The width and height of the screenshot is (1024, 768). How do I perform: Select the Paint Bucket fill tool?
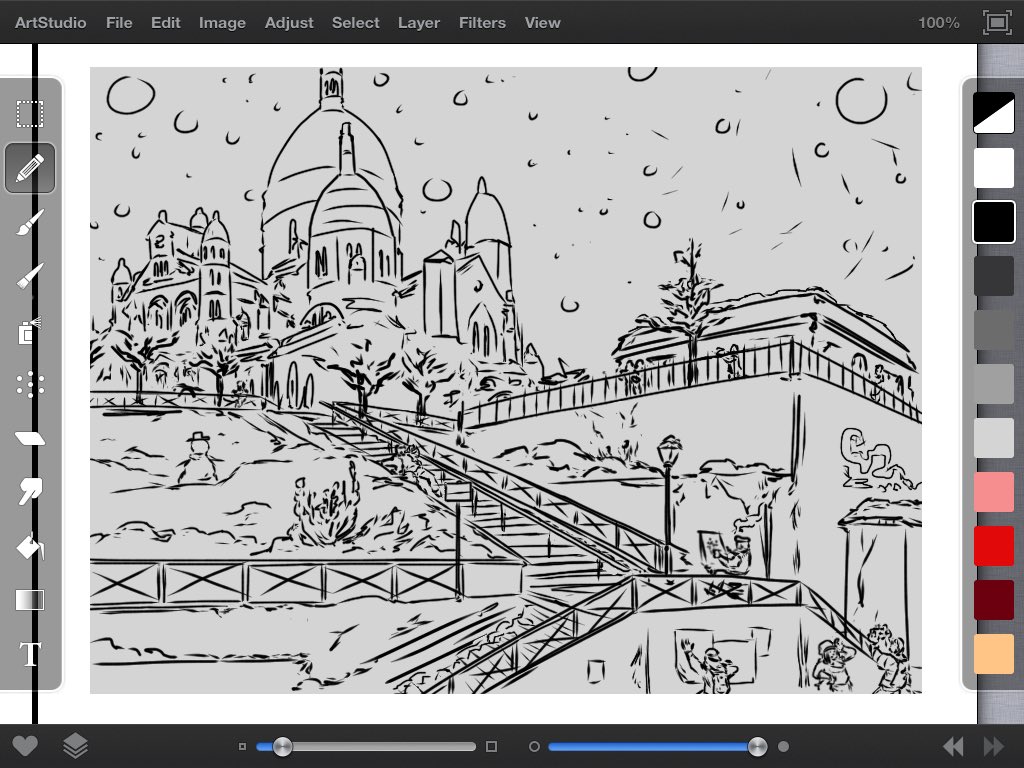pyautogui.click(x=30, y=546)
